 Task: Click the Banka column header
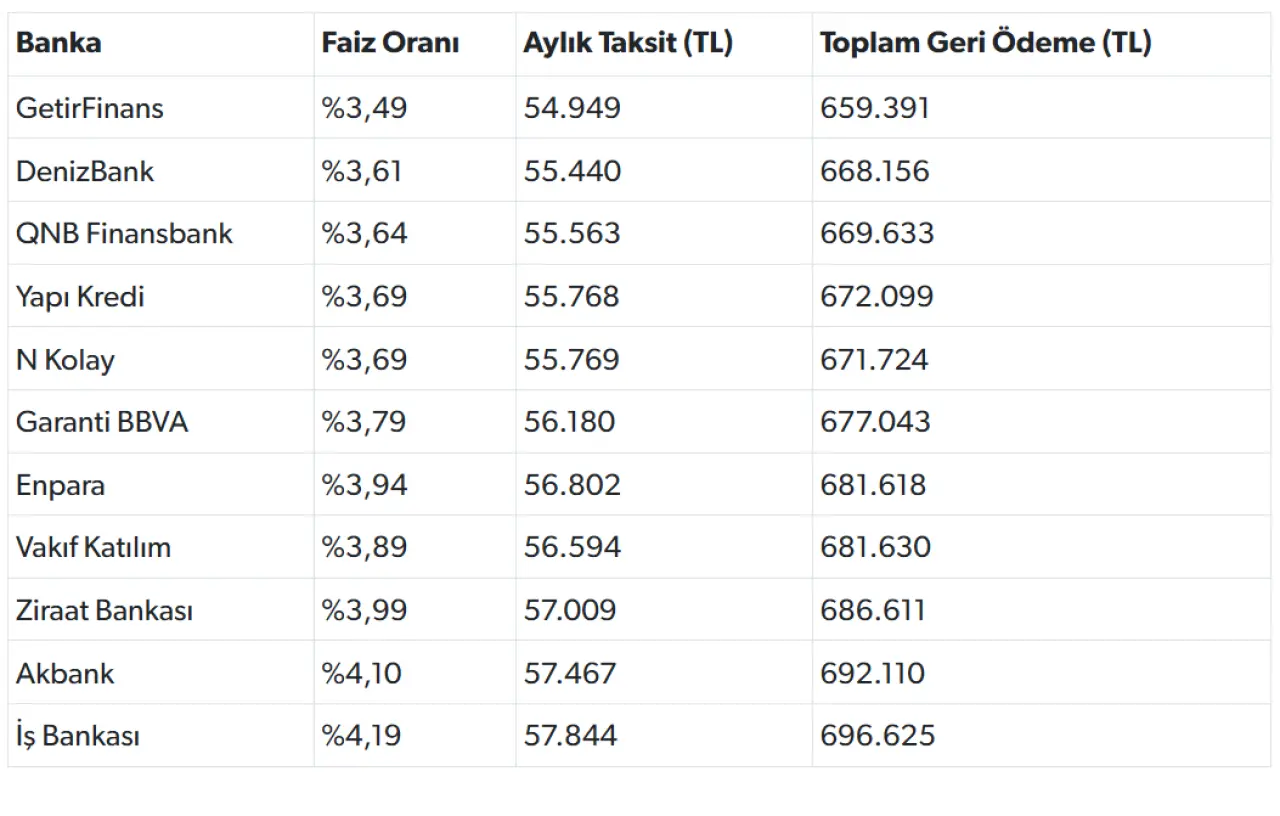coord(58,43)
